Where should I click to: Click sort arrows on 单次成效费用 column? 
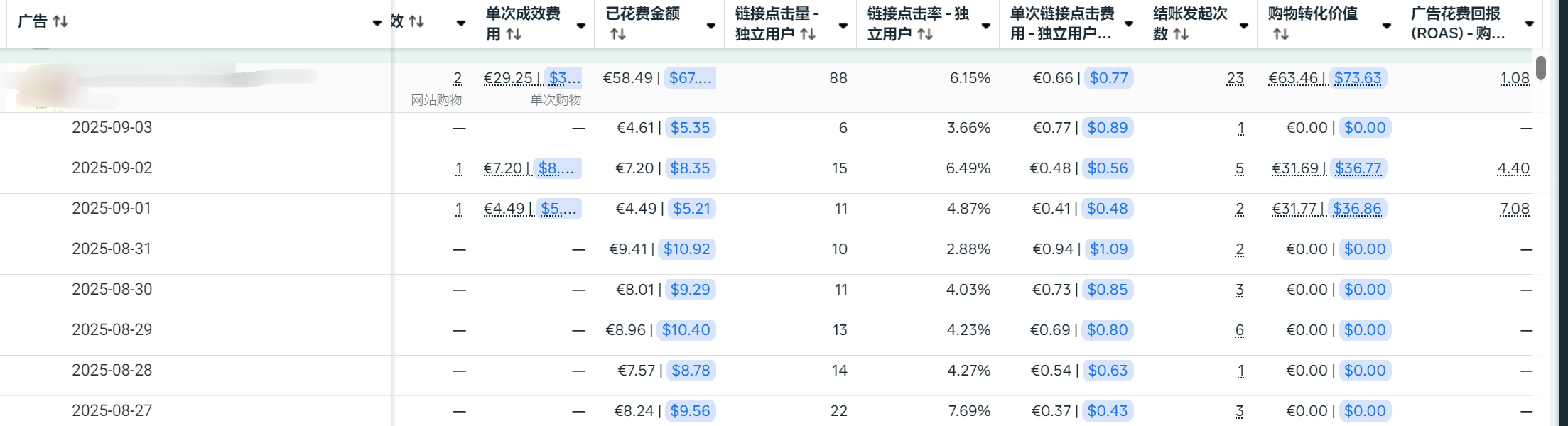pyautogui.click(x=514, y=34)
